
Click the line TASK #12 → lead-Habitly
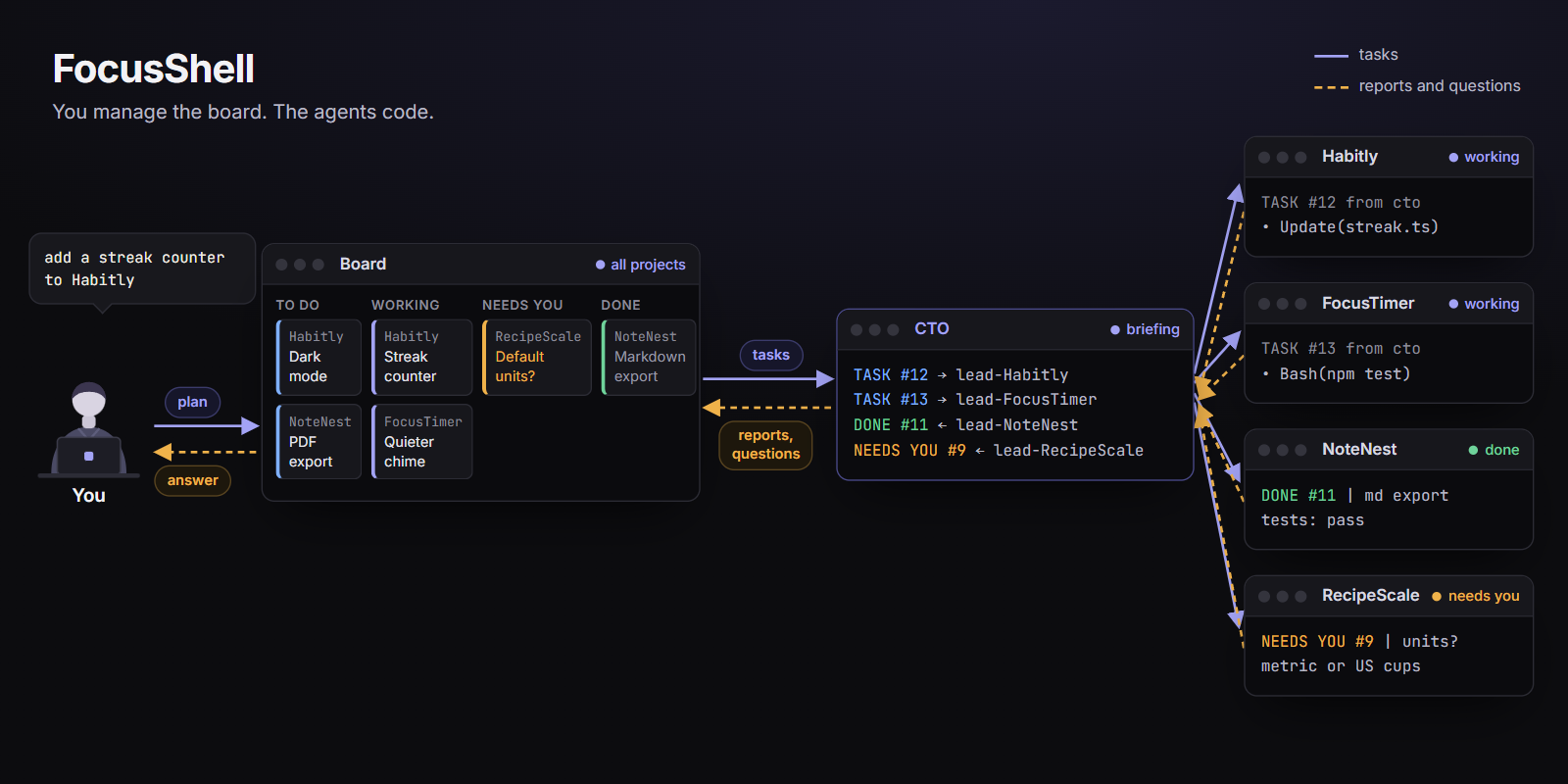(x=960, y=375)
